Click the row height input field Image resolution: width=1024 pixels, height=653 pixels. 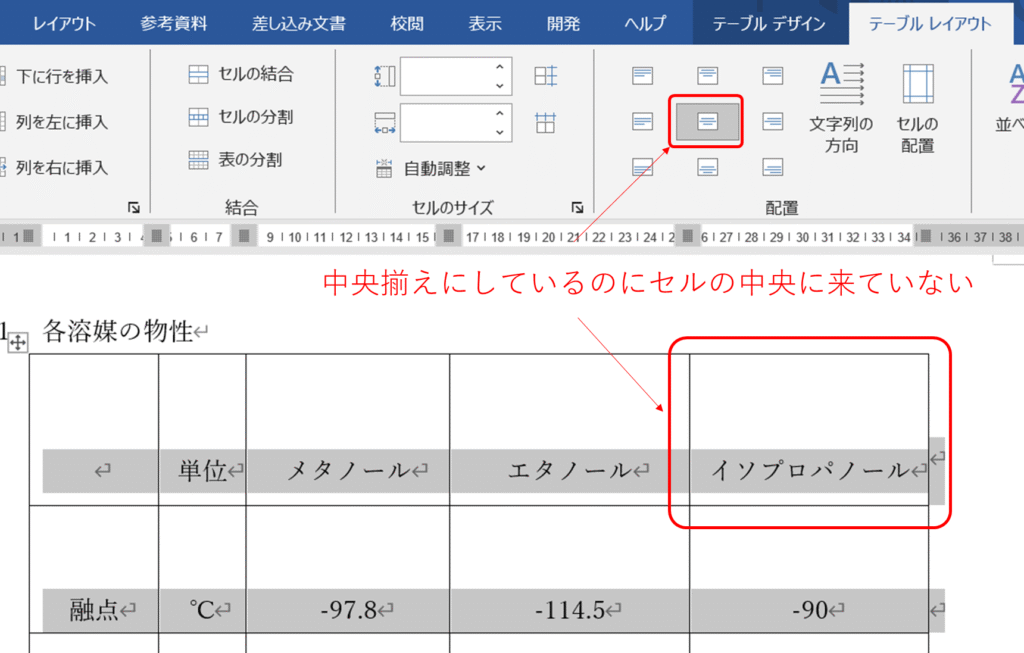445,76
